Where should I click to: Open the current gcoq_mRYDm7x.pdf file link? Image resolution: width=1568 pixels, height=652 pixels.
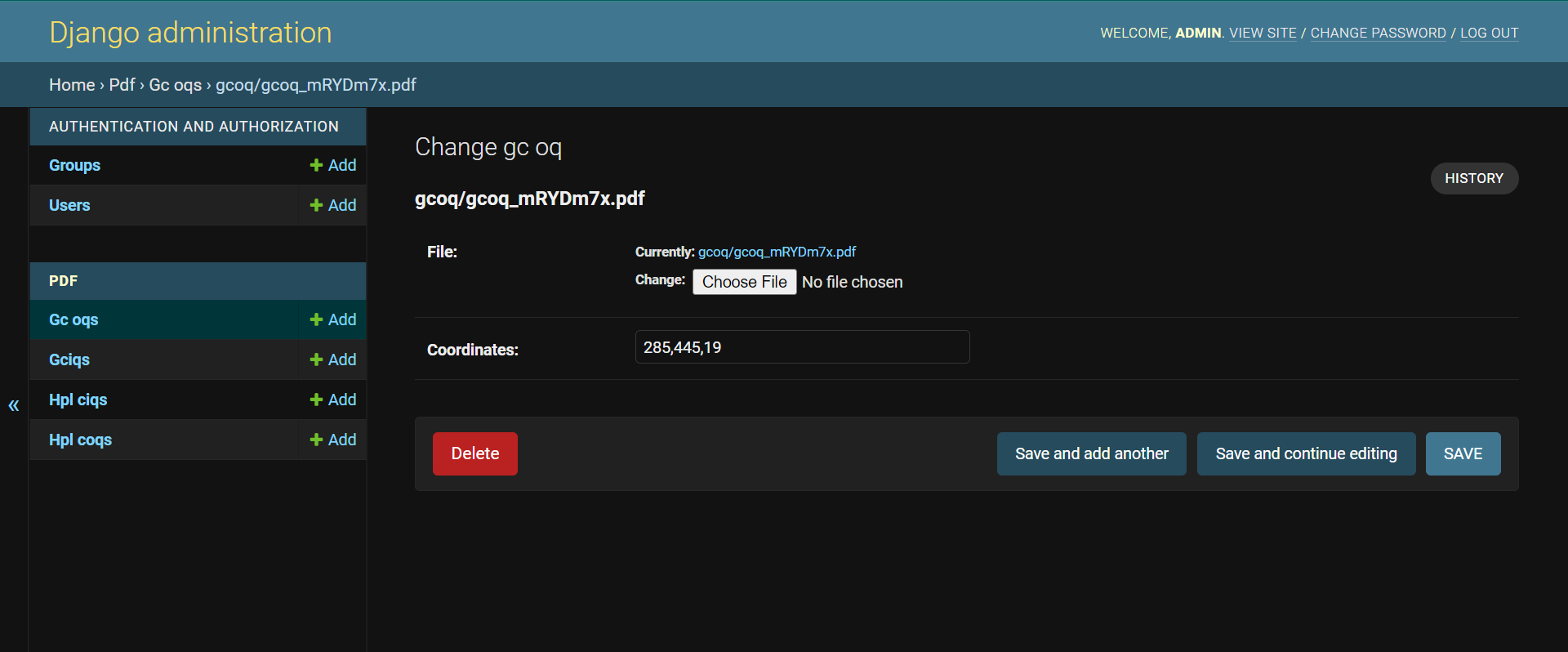pyautogui.click(x=777, y=252)
